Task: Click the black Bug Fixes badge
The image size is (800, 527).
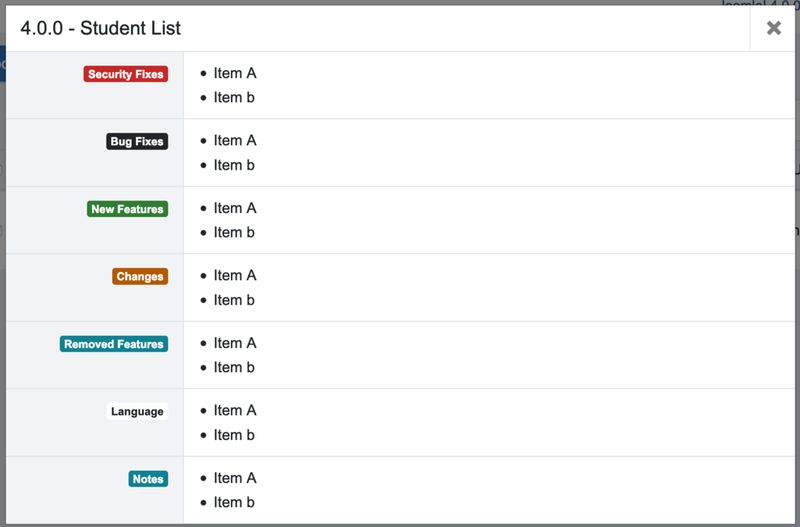Action: tap(137, 142)
